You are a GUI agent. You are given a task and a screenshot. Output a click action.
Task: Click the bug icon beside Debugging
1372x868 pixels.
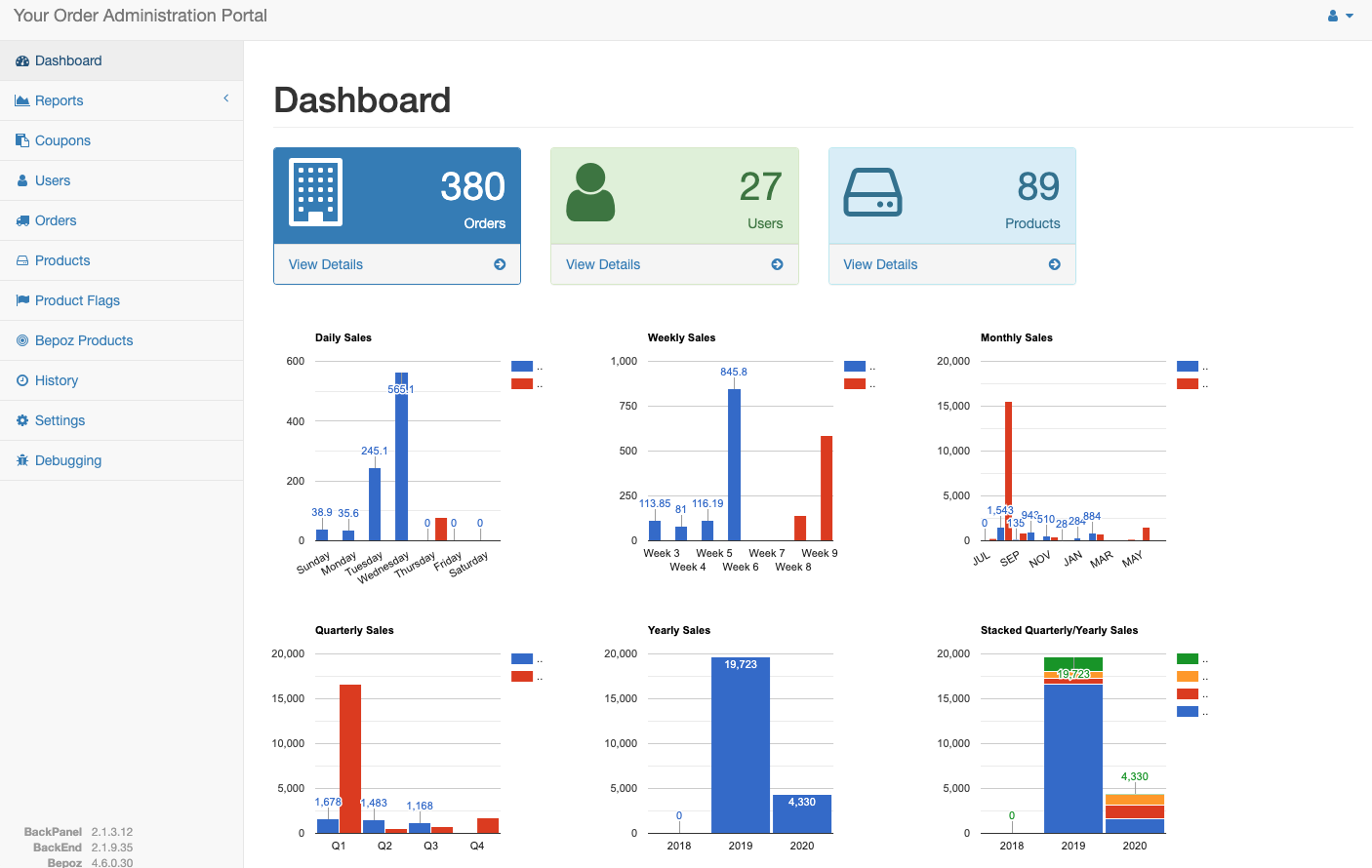point(22,460)
